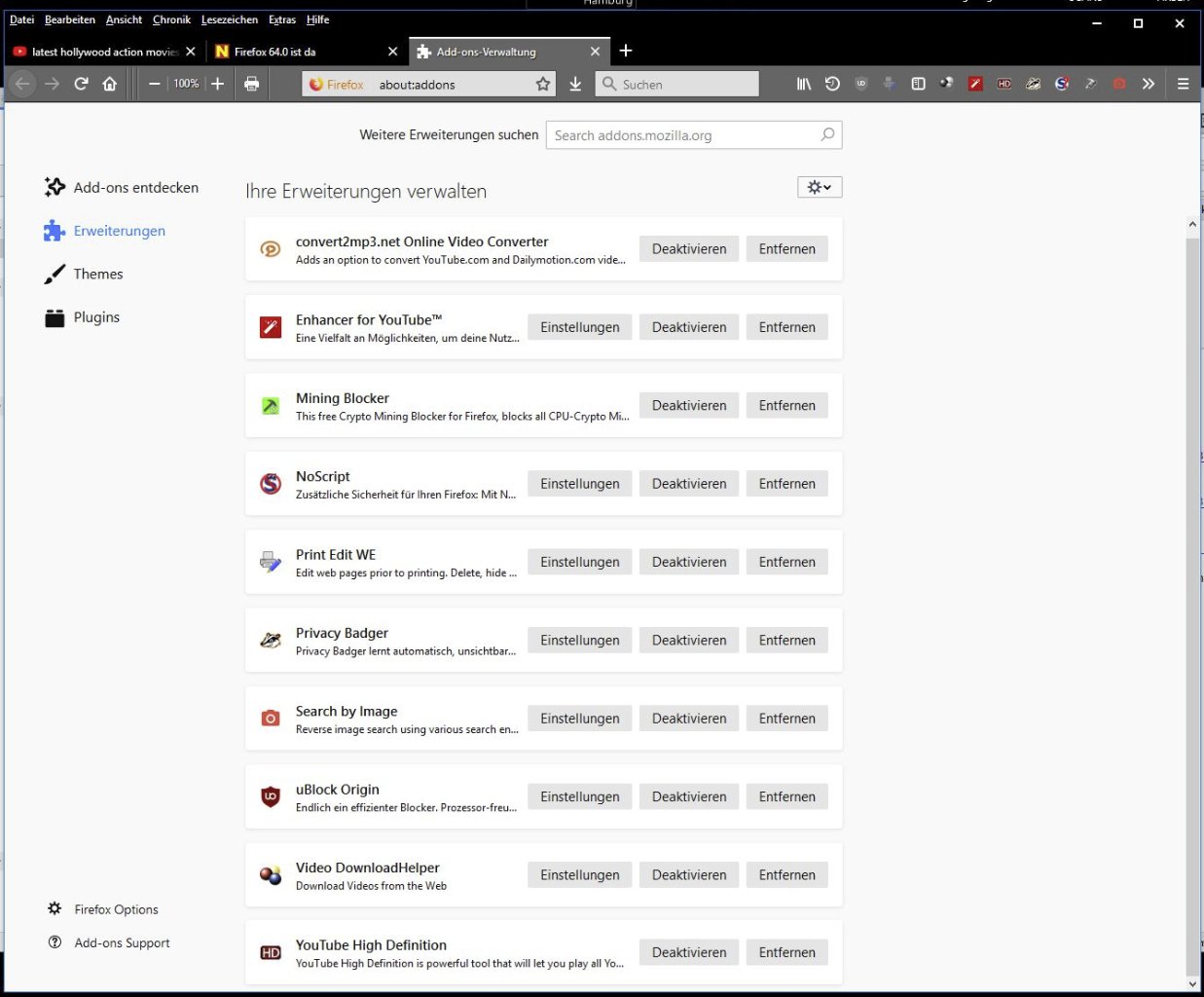Viewport: 1204px width, 997px height.
Task: Click the forward navigation arrow
Action: coord(53,84)
